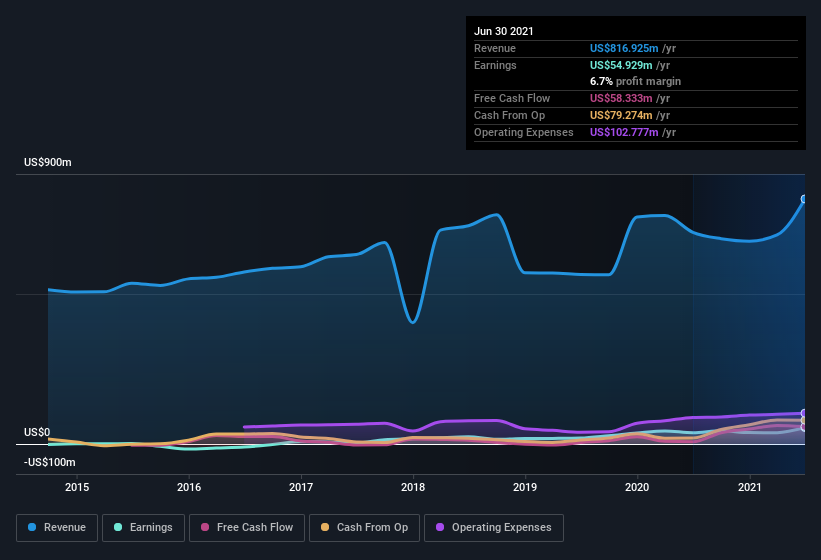Click the Cash From Op tooltip label

pyautogui.click(x=509, y=115)
